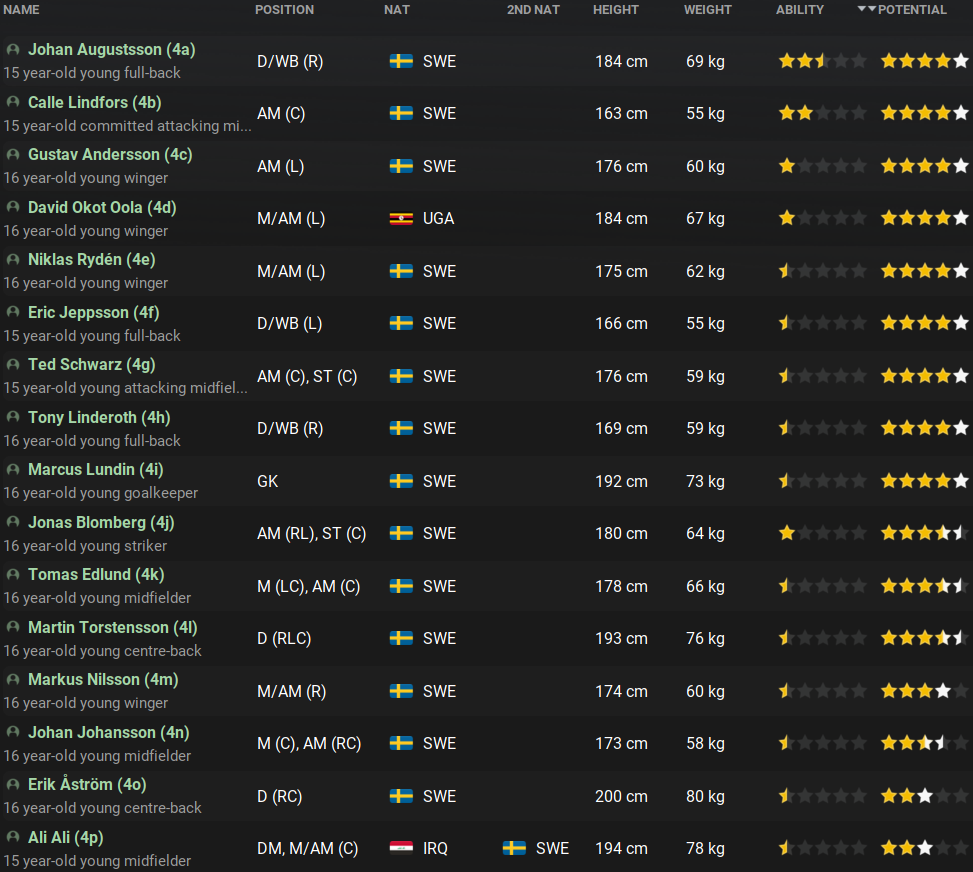This screenshot has height=872, width=973.
Task: Sort by the Name column header
Action: coord(21,10)
